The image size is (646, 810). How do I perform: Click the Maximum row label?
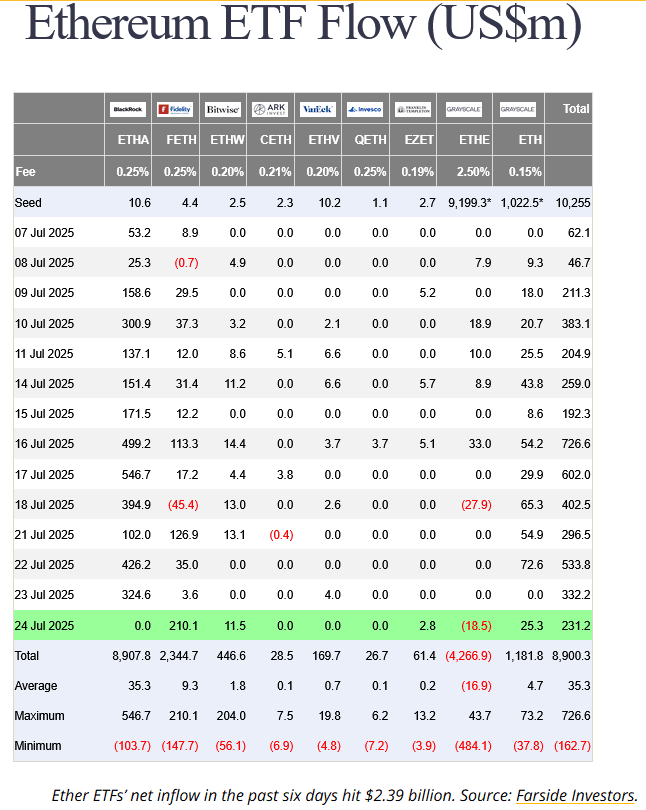38,716
